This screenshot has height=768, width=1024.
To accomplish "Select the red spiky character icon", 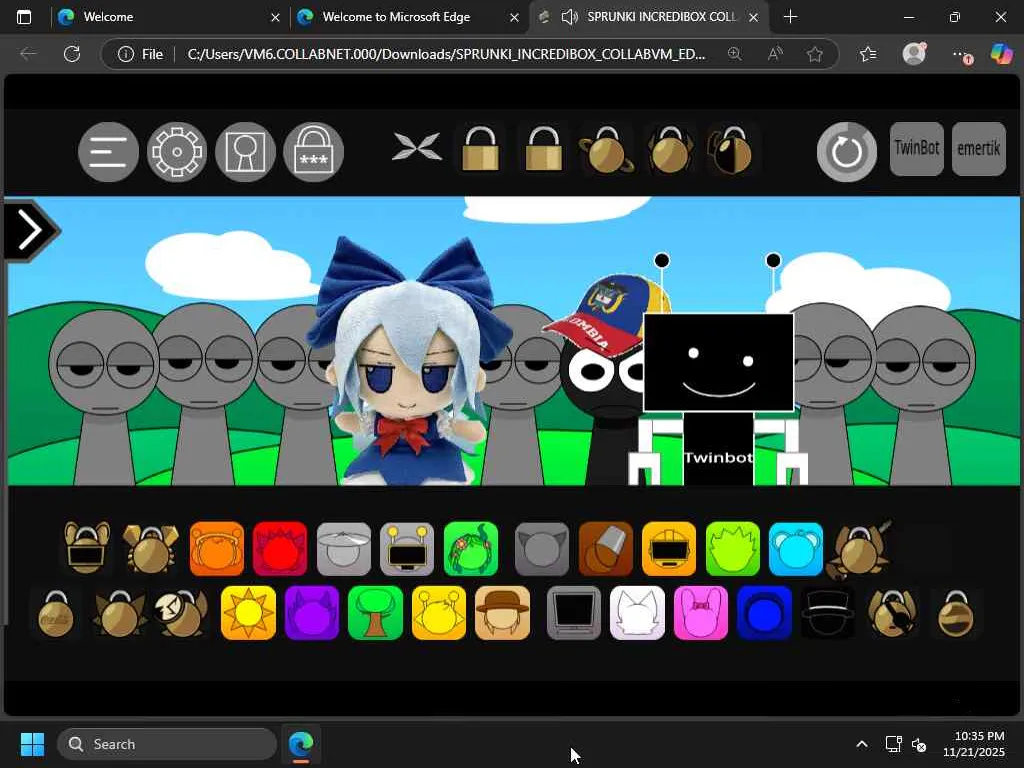I will (x=280, y=549).
